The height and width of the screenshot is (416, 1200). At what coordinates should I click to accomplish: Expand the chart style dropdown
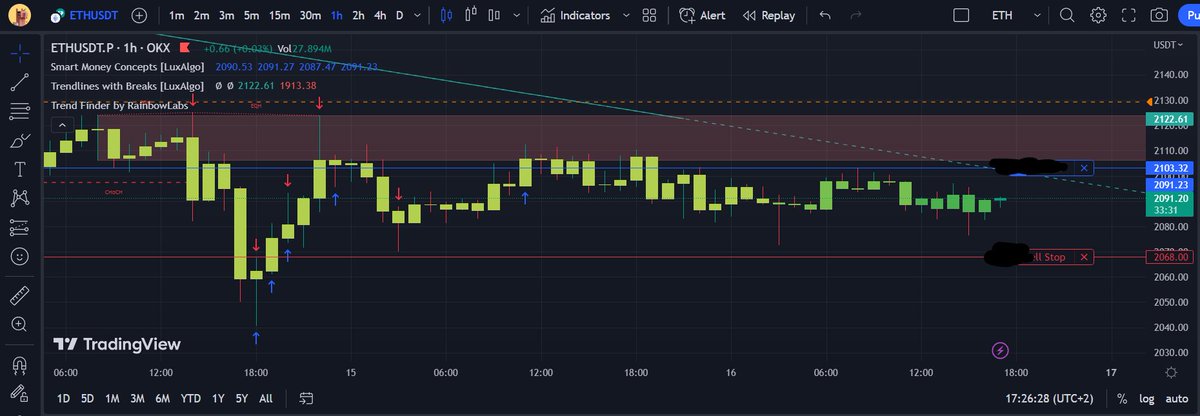tap(515, 16)
